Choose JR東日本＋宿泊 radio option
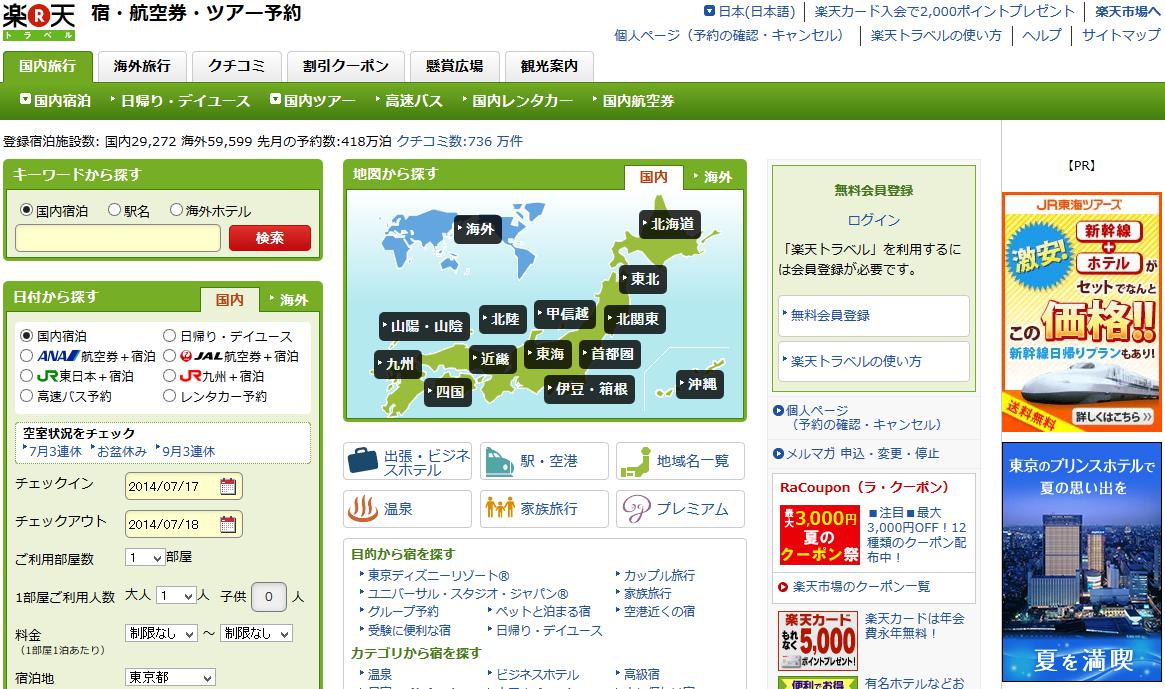 [x=26, y=376]
